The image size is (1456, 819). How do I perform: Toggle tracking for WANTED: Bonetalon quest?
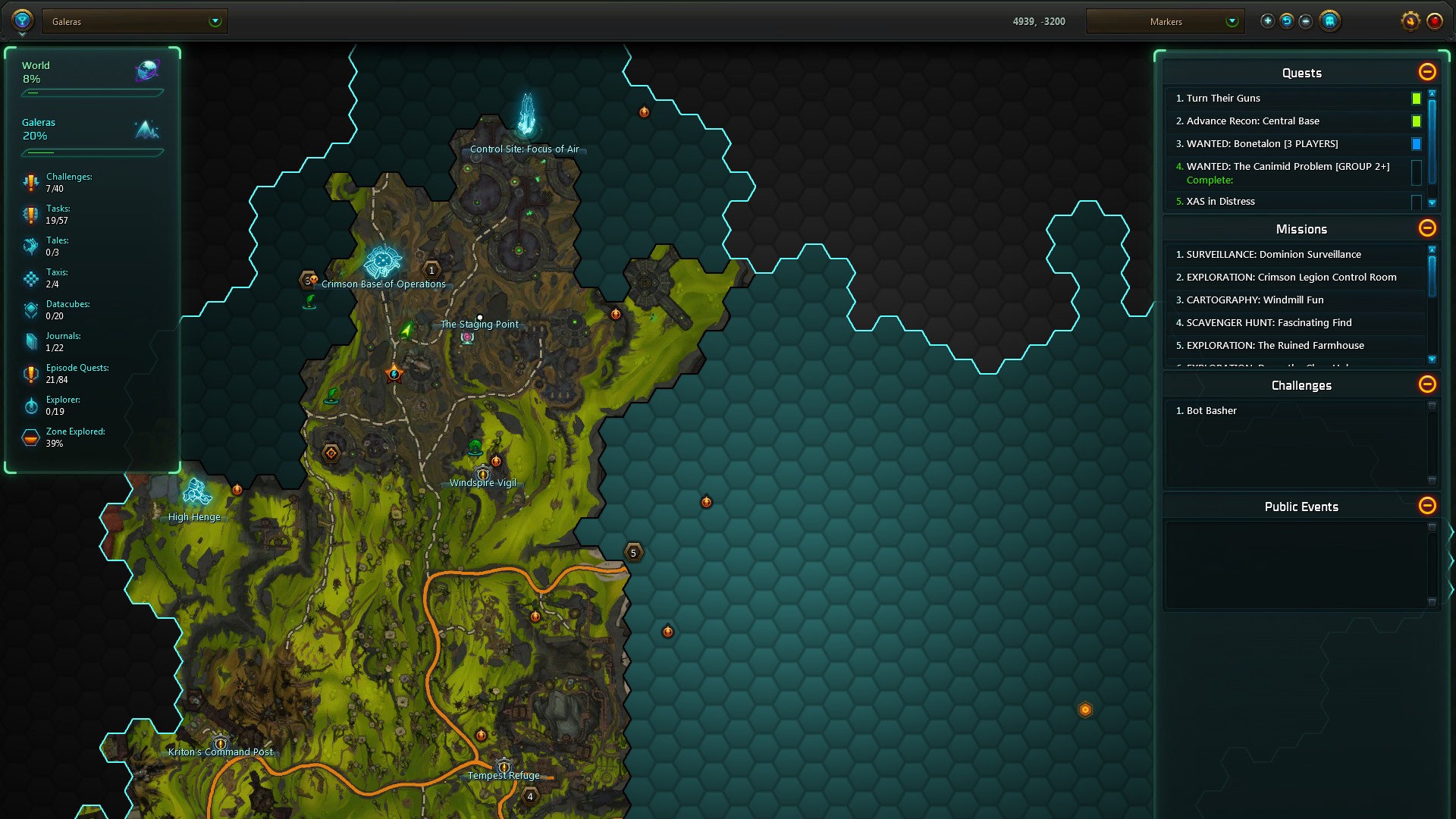click(x=1416, y=144)
